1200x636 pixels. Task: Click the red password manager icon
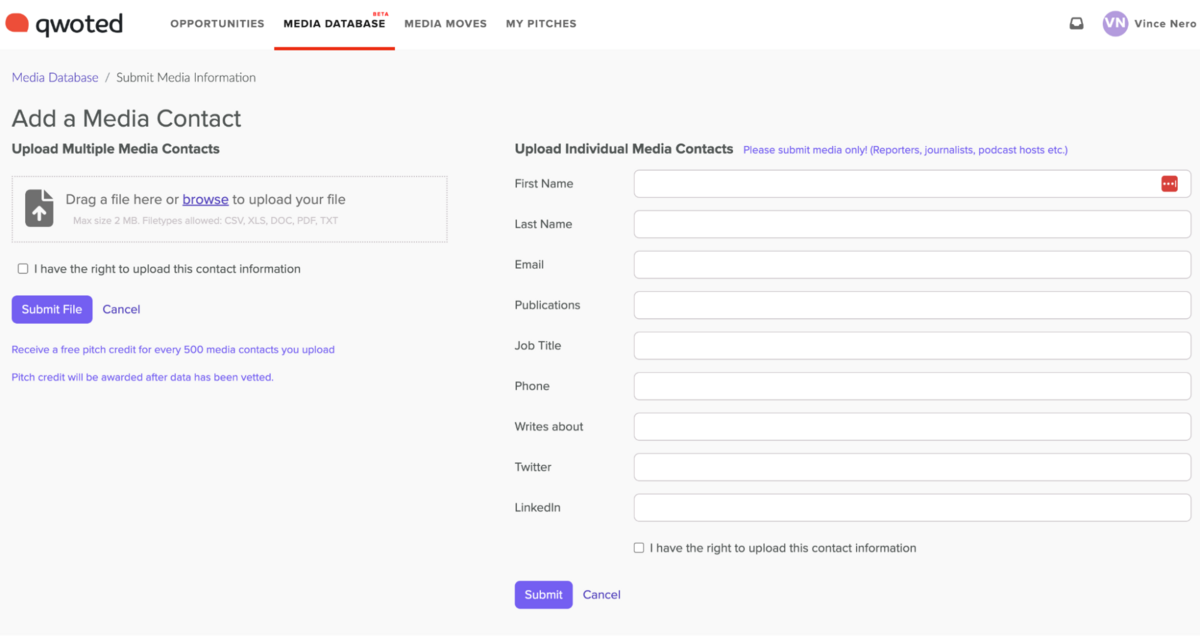point(1169,184)
